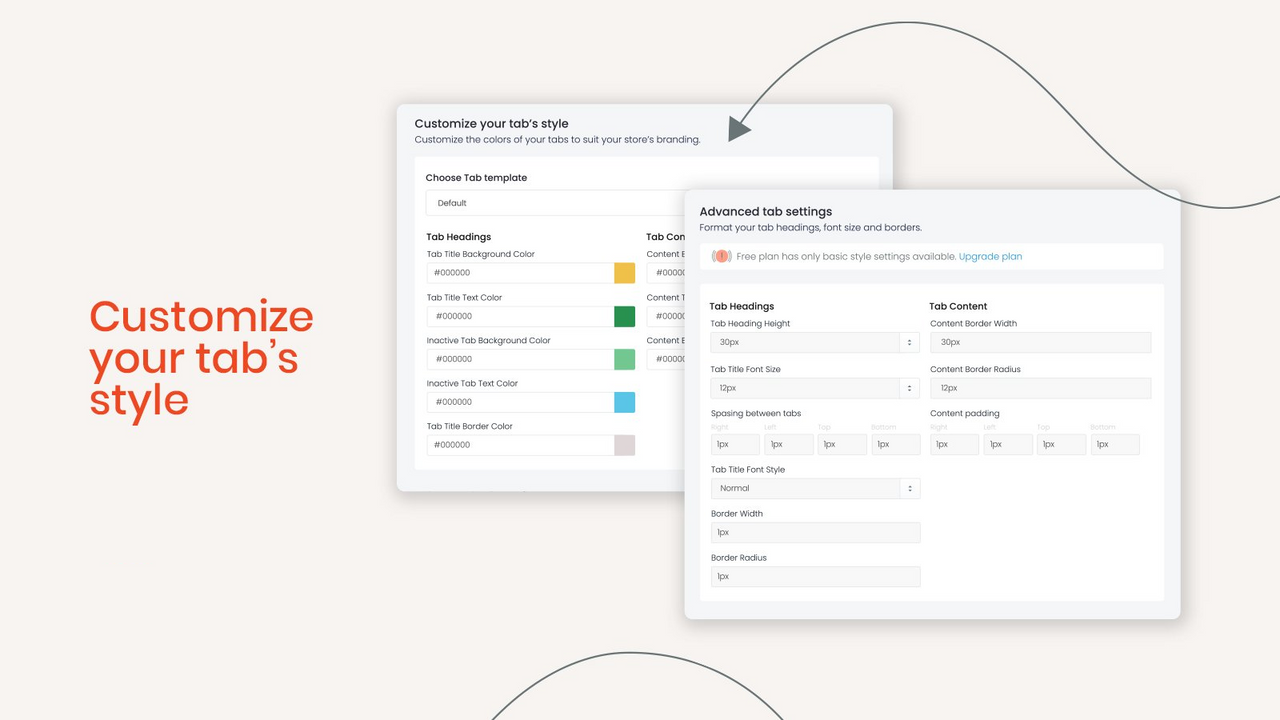Click the Tab Title Text Color hex field
The width and height of the screenshot is (1280, 720).
520,316
